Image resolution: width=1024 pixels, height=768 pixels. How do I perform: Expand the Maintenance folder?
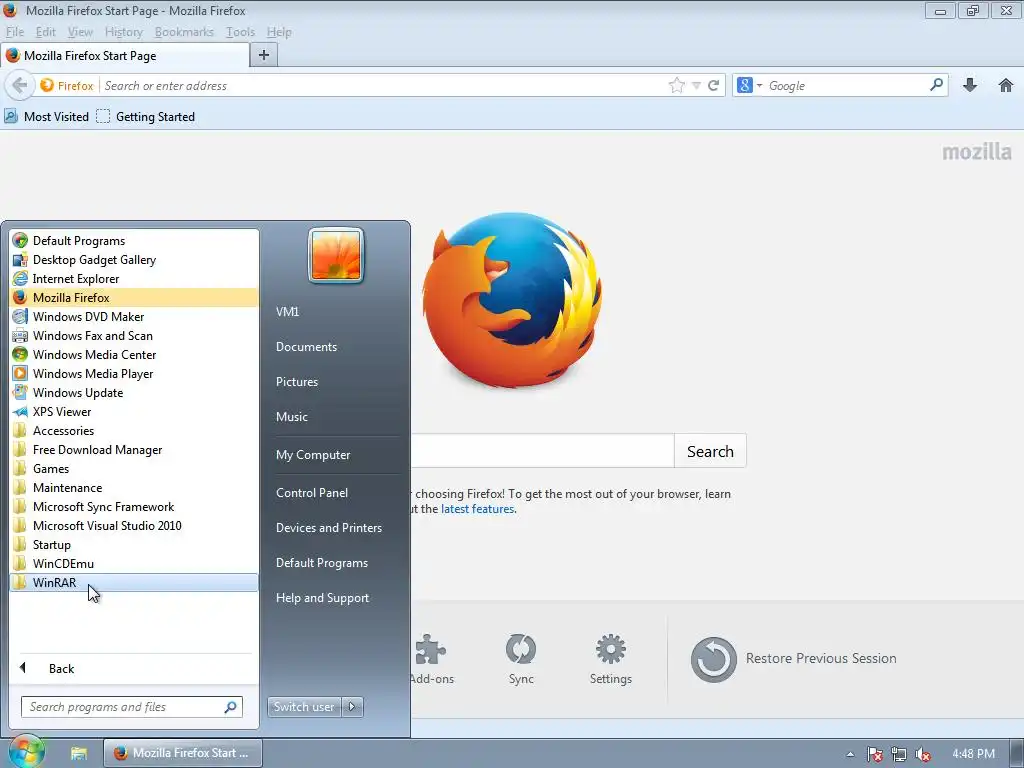coord(134,488)
